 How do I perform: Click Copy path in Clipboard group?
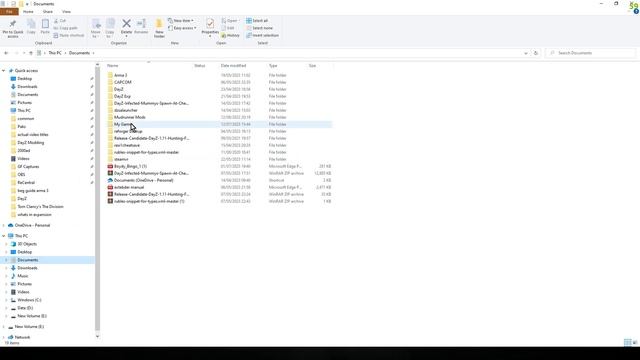tap(65, 28)
